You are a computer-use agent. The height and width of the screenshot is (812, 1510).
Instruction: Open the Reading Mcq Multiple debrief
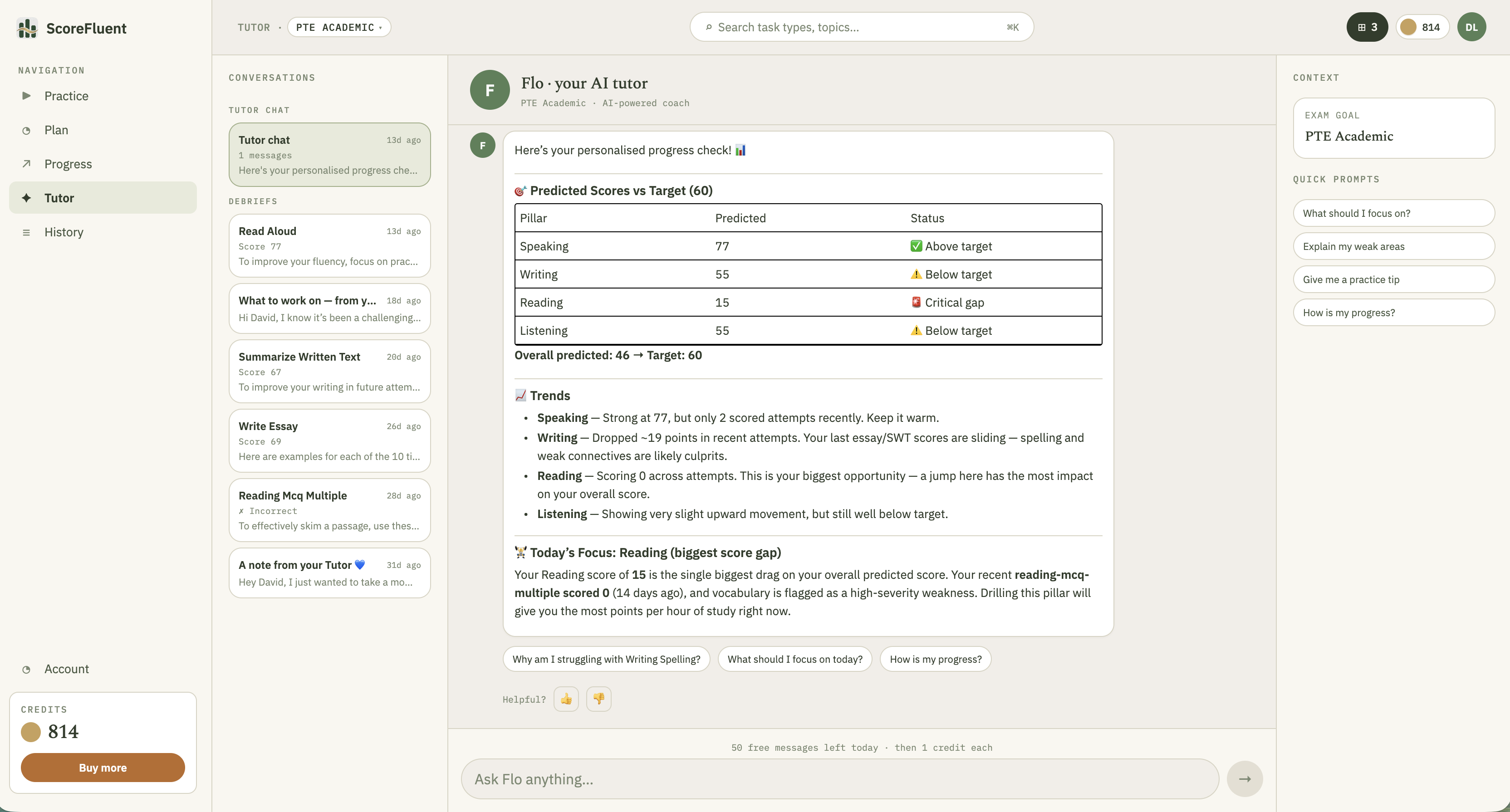point(329,510)
